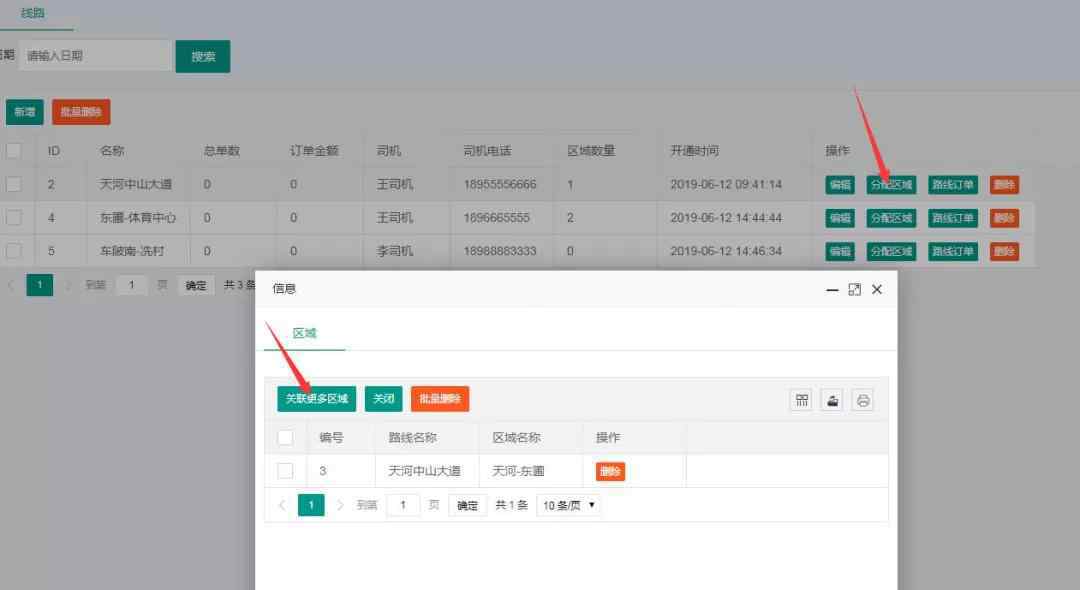
Task: Minimize the 信息 dialog
Action: (832, 290)
